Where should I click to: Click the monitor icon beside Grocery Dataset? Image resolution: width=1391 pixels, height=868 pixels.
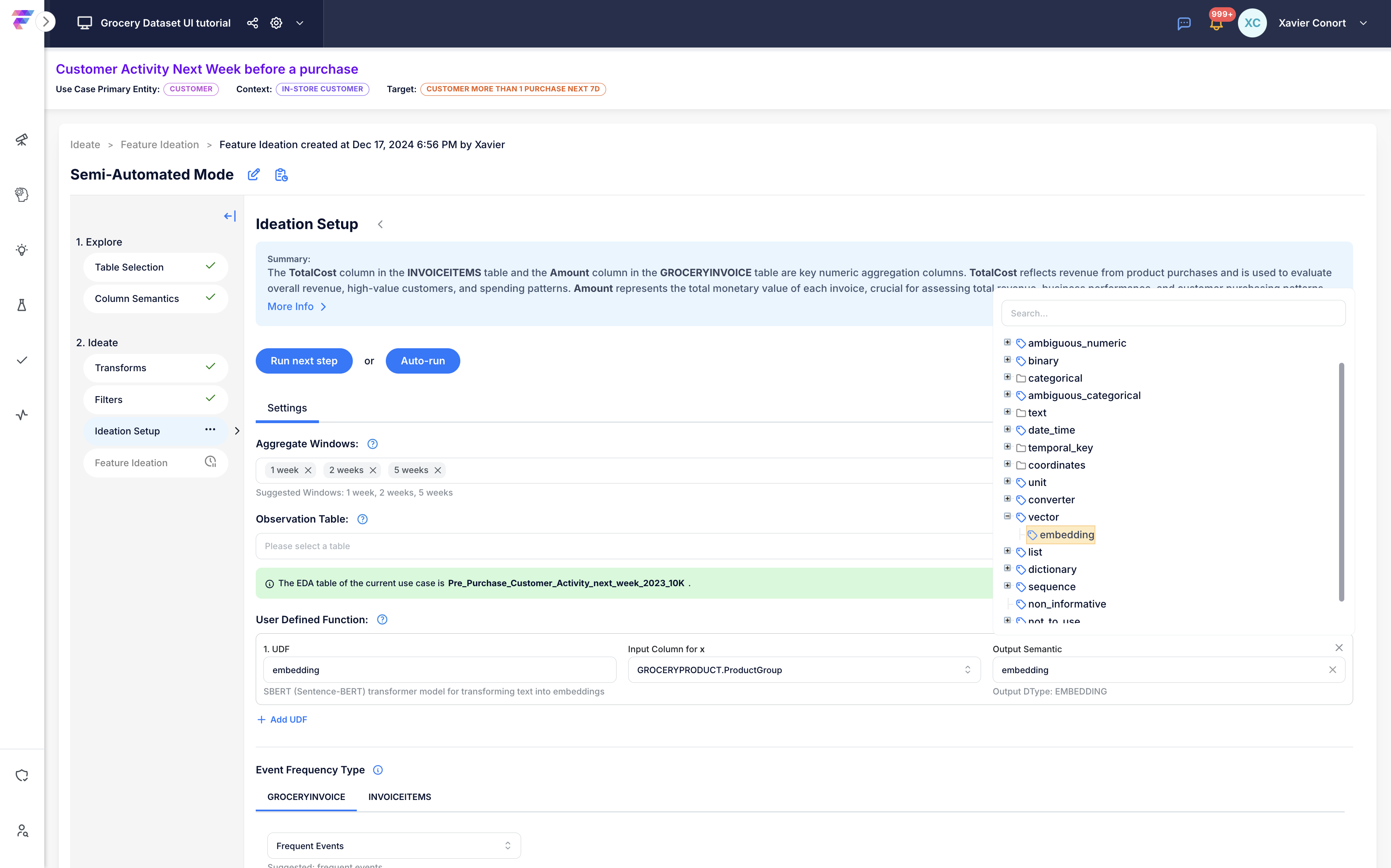tap(85, 23)
